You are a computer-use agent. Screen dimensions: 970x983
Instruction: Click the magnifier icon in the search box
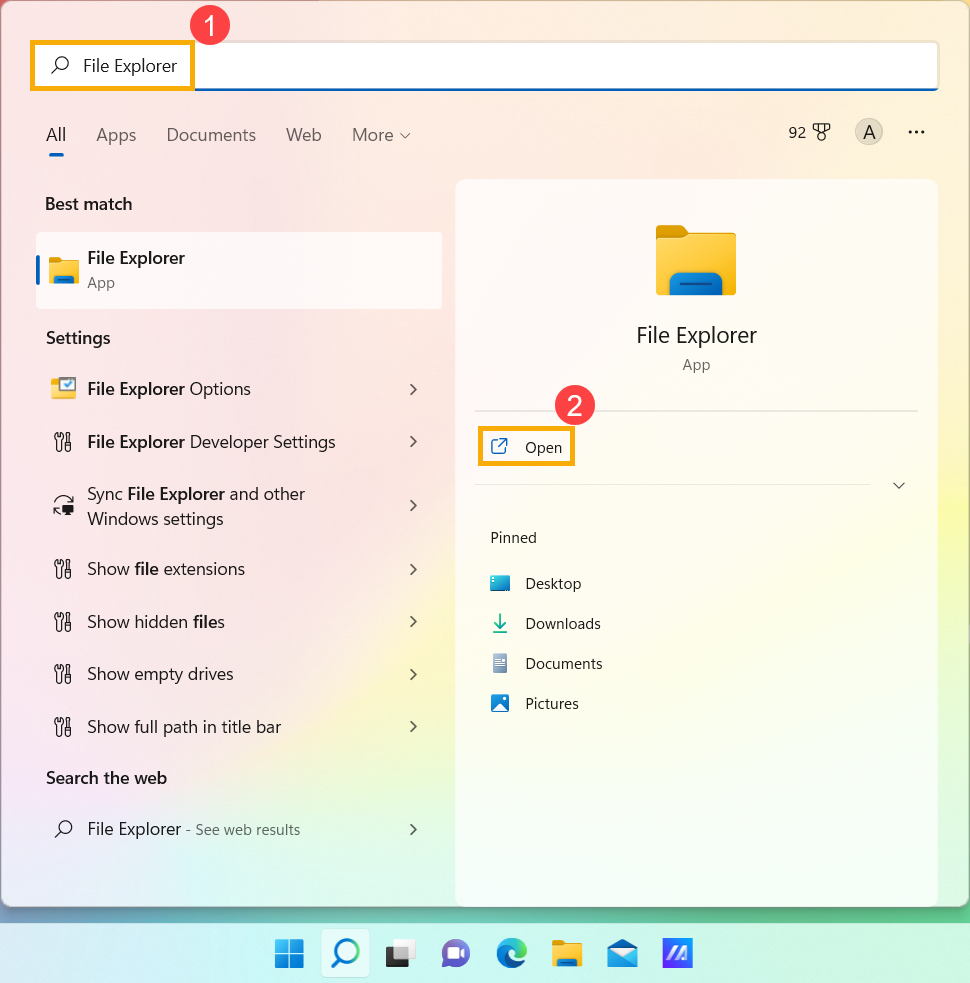tap(61, 65)
